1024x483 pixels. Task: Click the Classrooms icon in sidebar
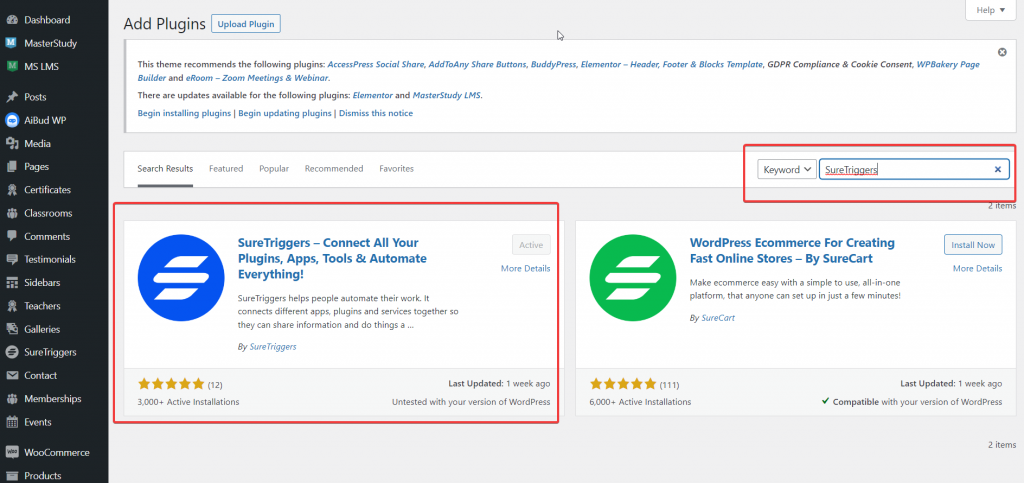click(x=12, y=213)
